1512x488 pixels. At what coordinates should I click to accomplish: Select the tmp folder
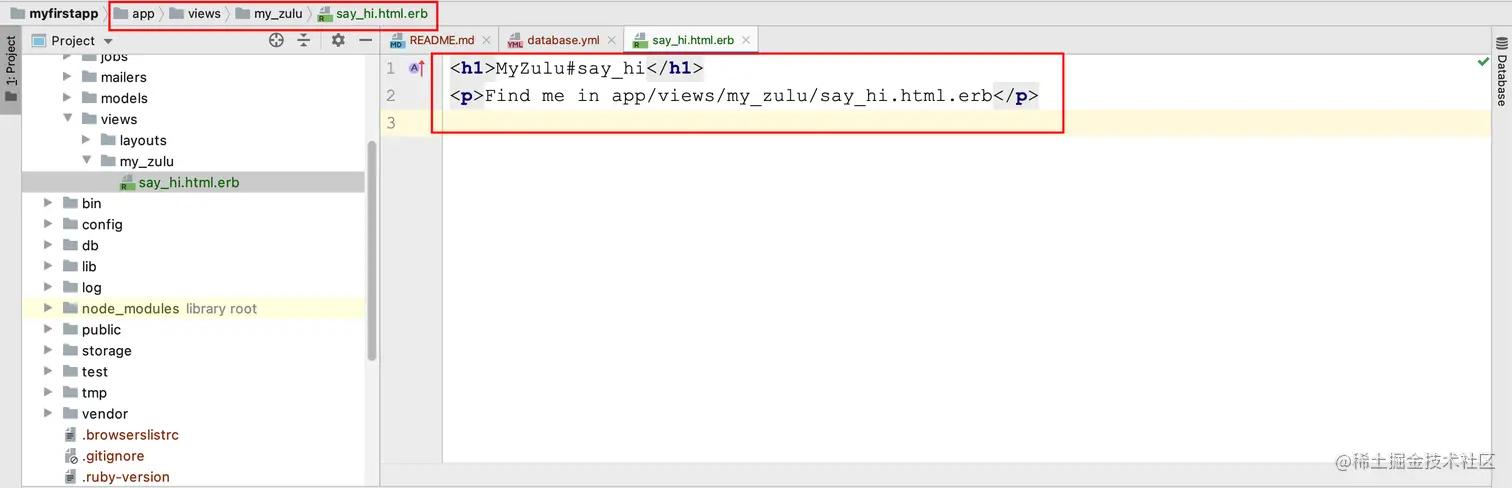click(84, 392)
